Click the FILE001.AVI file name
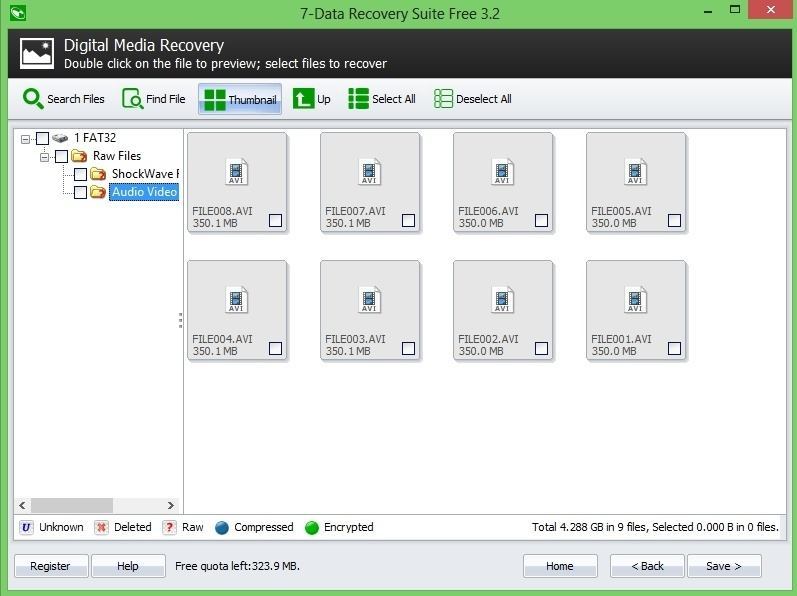Image resolution: width=797 pixels, height=596 pixels. point(621,339)
